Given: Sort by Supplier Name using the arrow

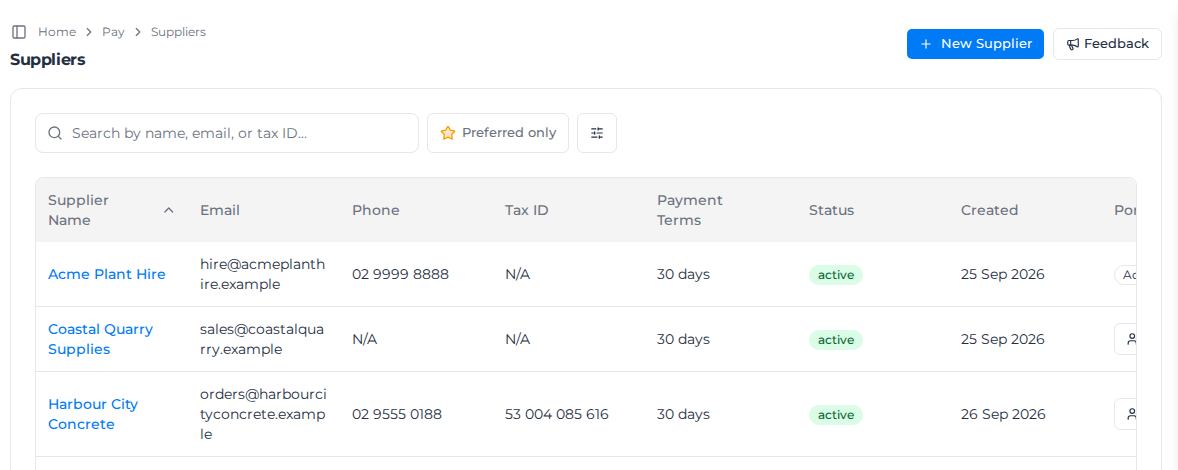Looking at the screenshot, I should (x=169, y=210).
